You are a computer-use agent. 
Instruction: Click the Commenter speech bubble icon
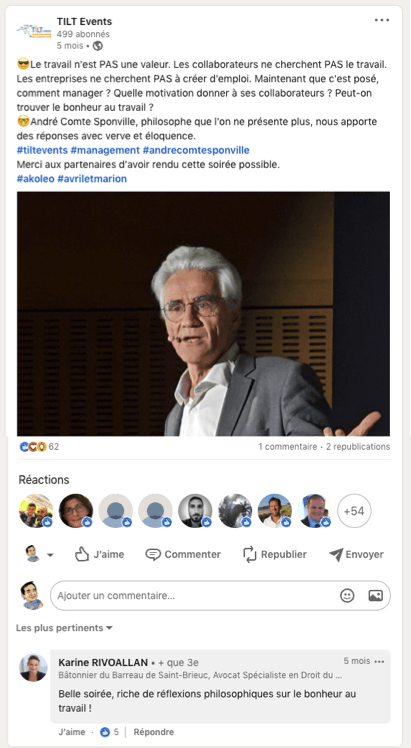(153, 554)
